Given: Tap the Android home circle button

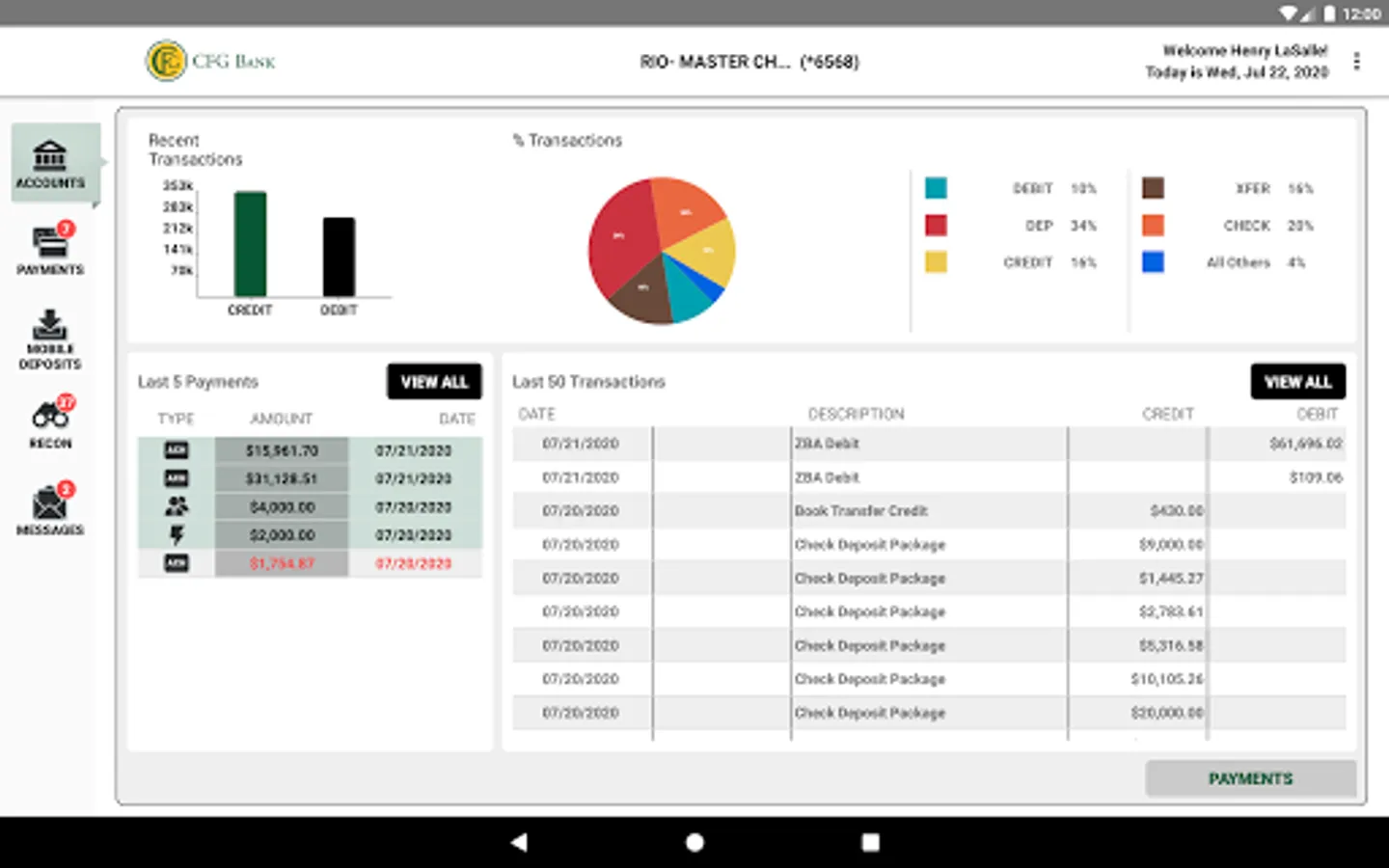Looking at the screenshot, I should point(694,842).
